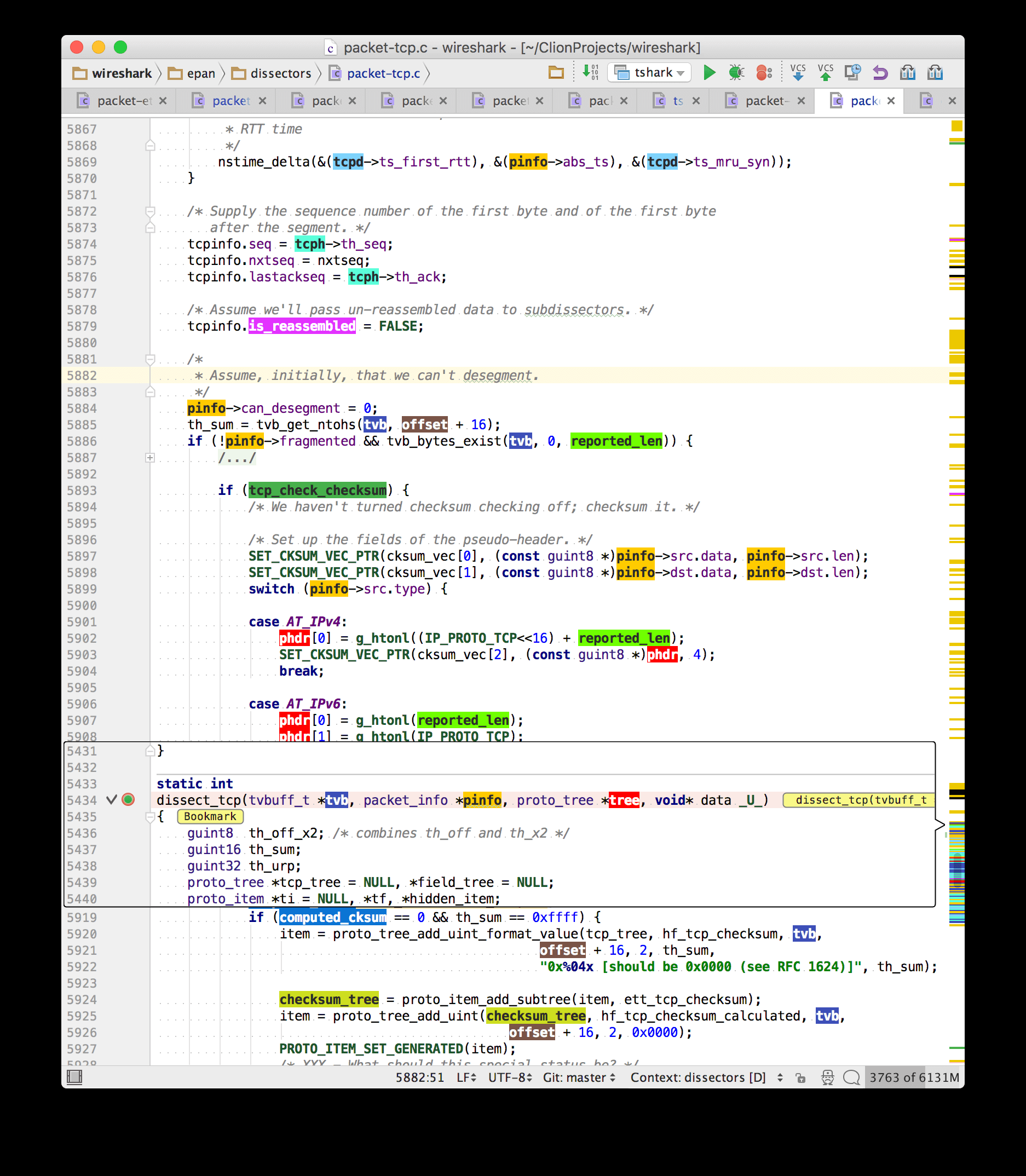The width and height of the screenshot is (1026, 1176).
Task: Commit changes with the VCS up arrow
Action: point(825,73)
